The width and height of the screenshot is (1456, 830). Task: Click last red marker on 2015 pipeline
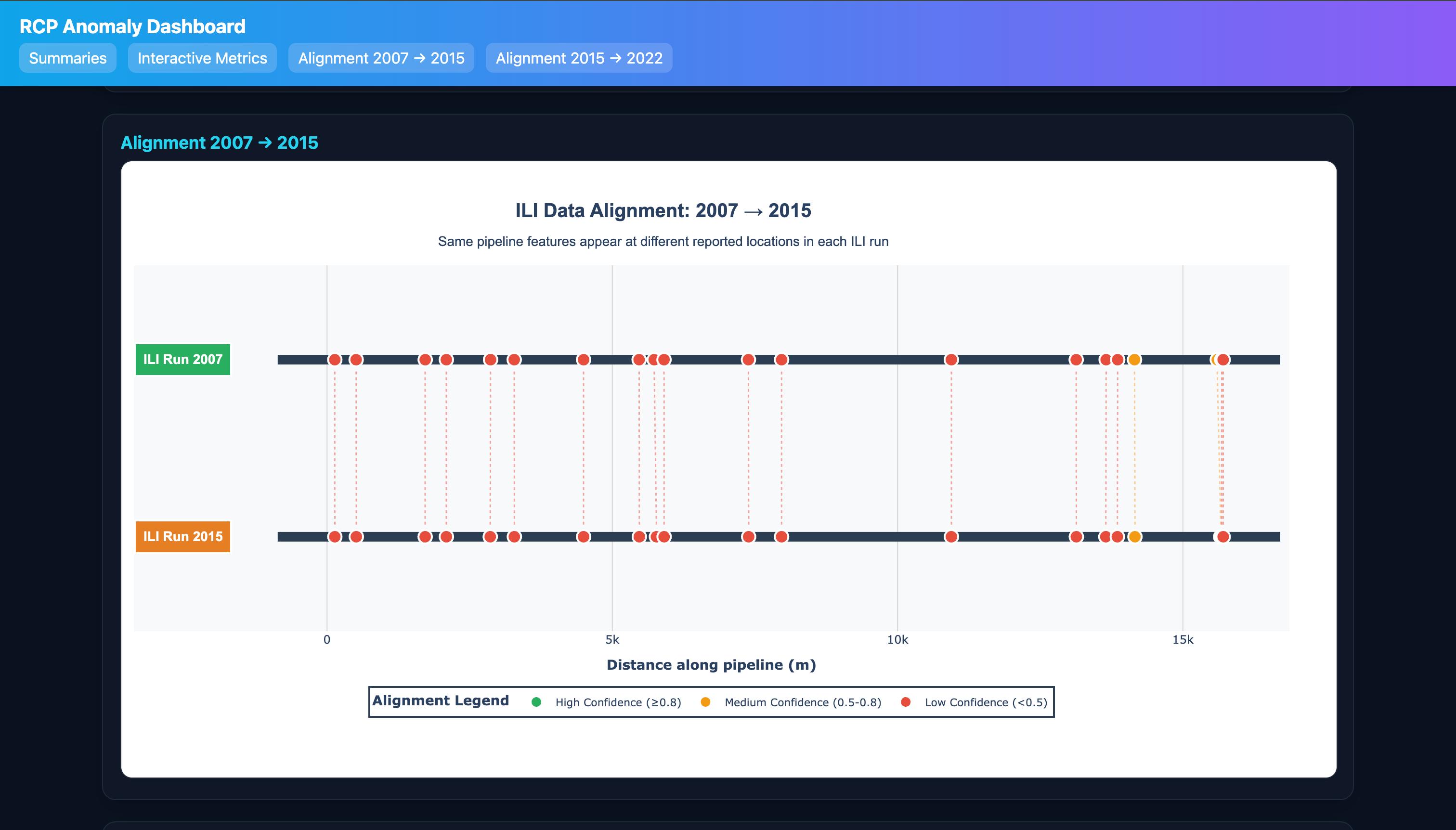1223,536
